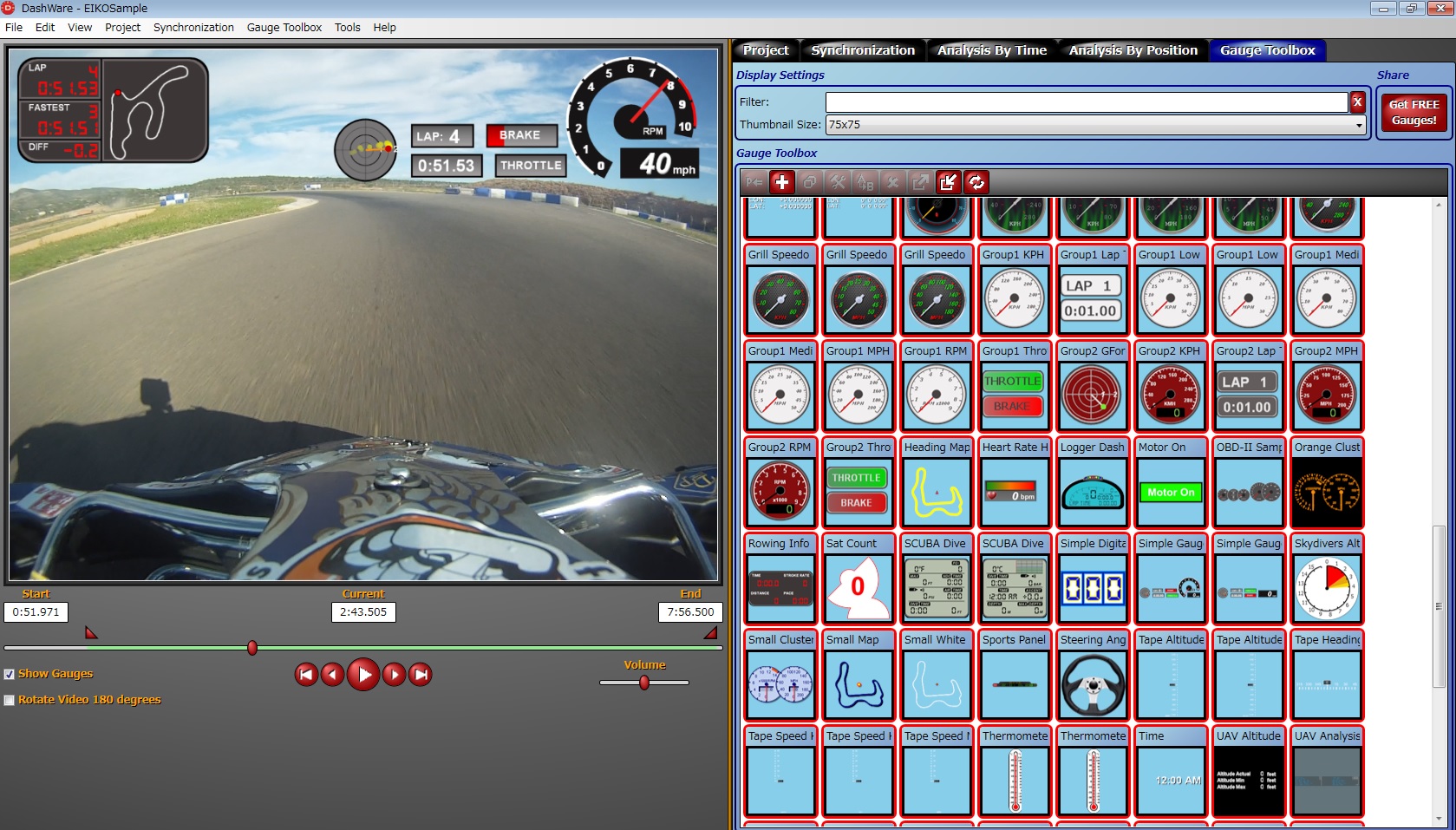
Task: Click the Volume slider handle
Action: pos(644,683)
